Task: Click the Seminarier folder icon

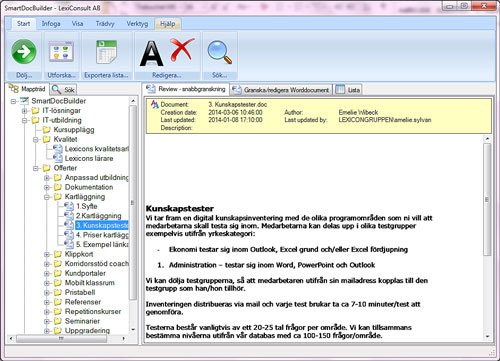Action: (x=58, y=321)
